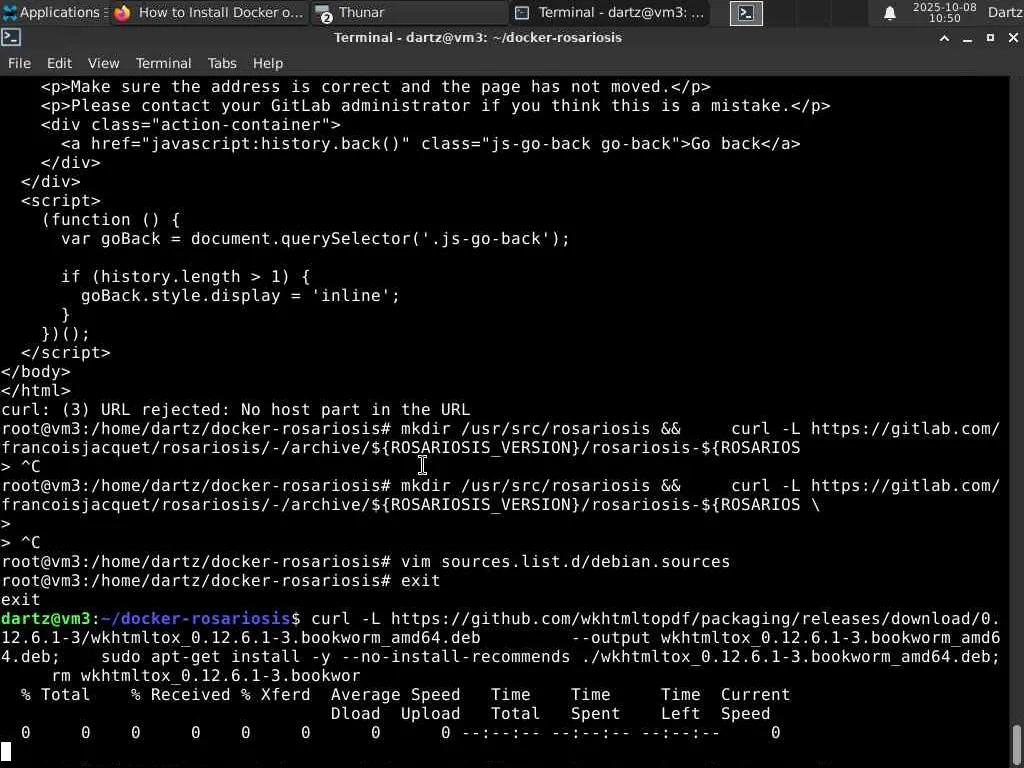The height and width of the screenshot is (768, 1024).
Task: Click the Thunar window icon in the taskbar
Action: (x=322, y=13)
